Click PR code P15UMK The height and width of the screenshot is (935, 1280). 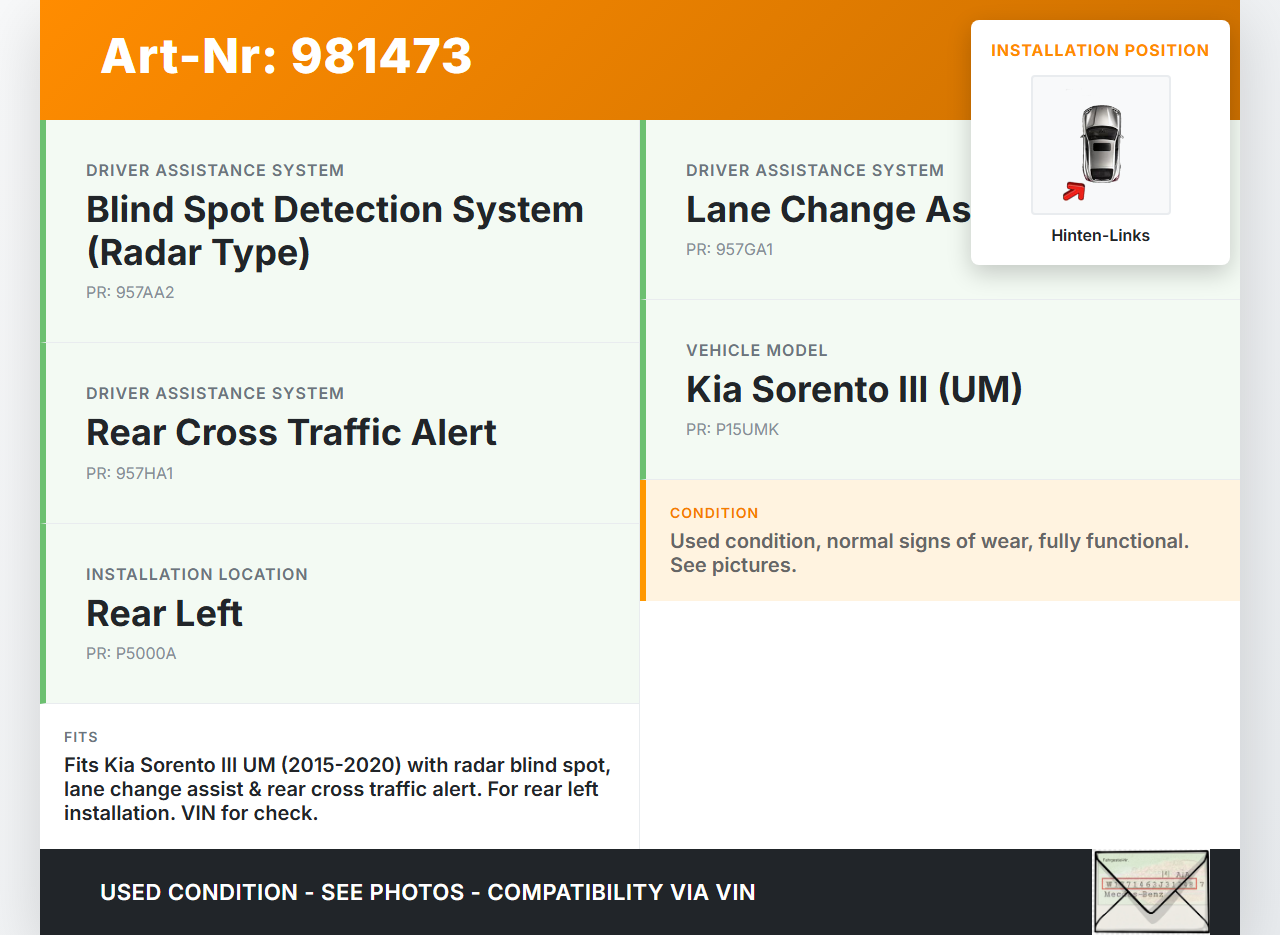pyautogui.click(x=732, y=430)
